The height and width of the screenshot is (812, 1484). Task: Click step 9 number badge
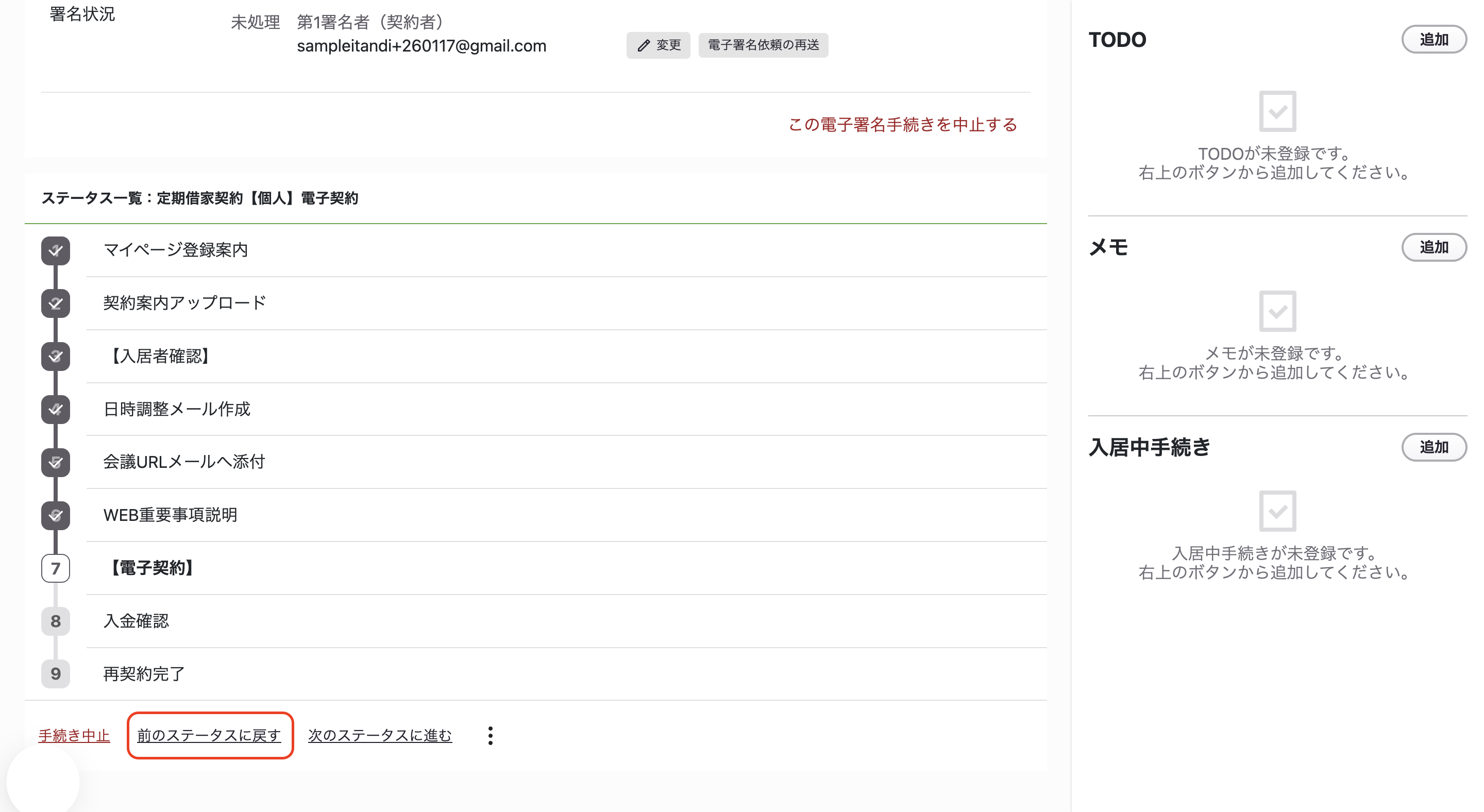coord(55,674)
